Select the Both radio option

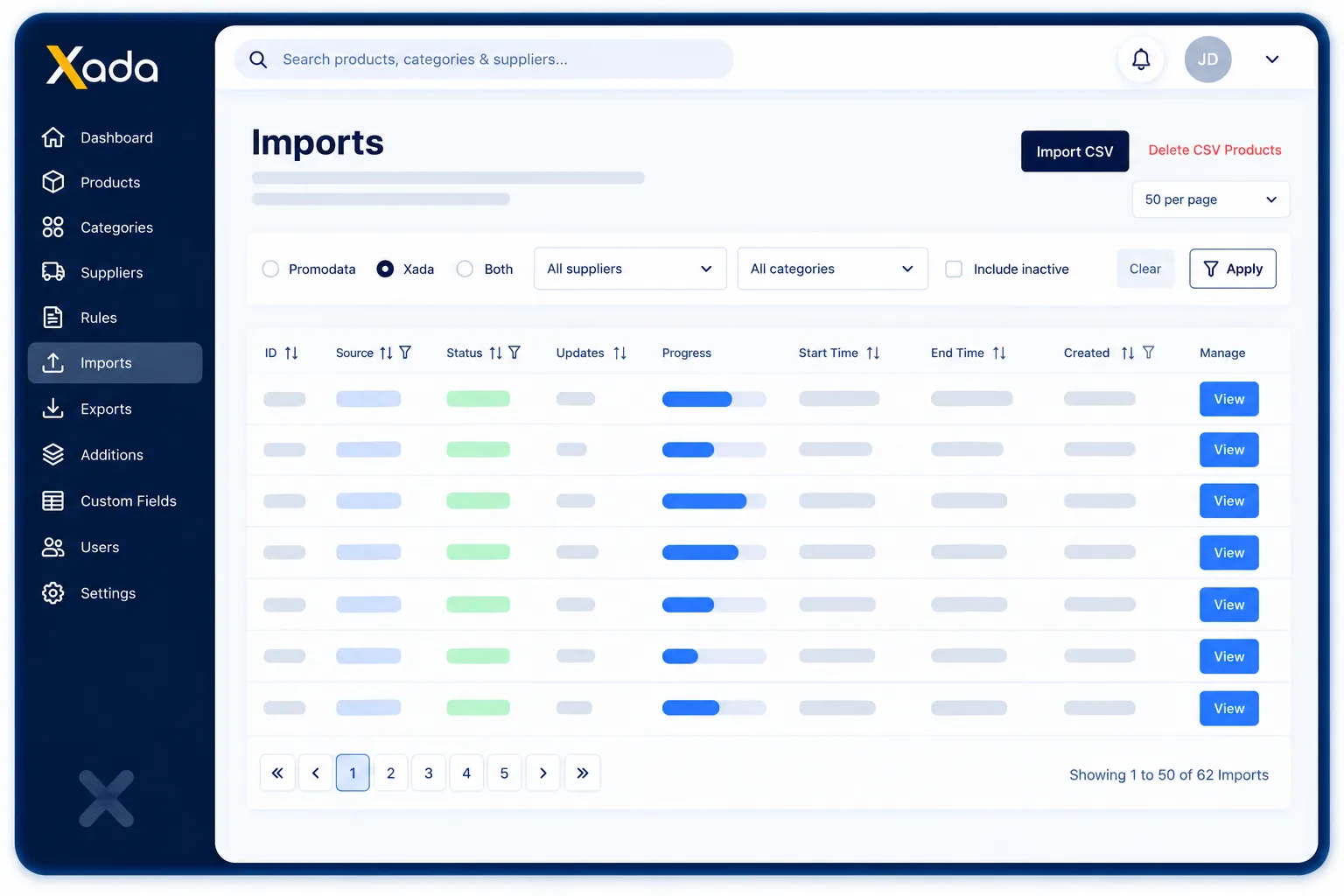tap(465, 269)
